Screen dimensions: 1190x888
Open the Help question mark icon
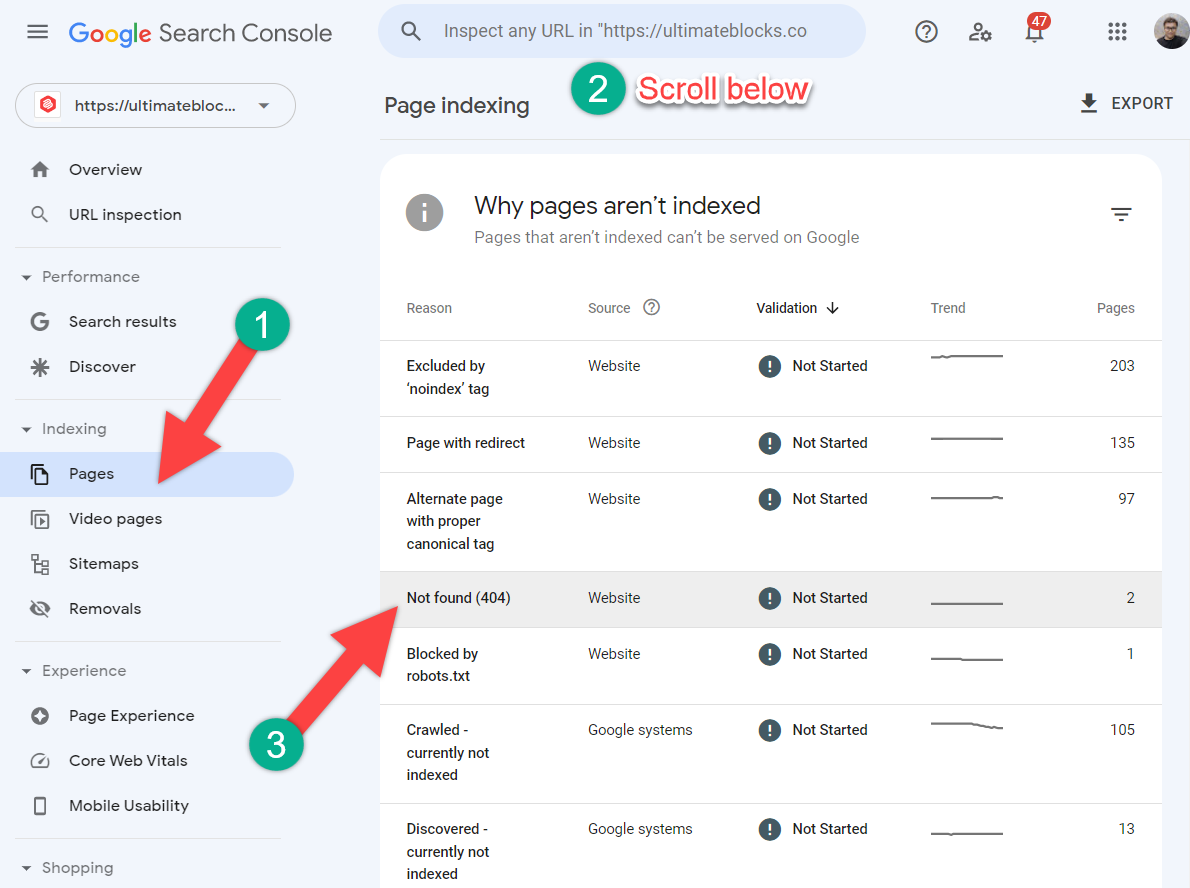tap(926, 32)
